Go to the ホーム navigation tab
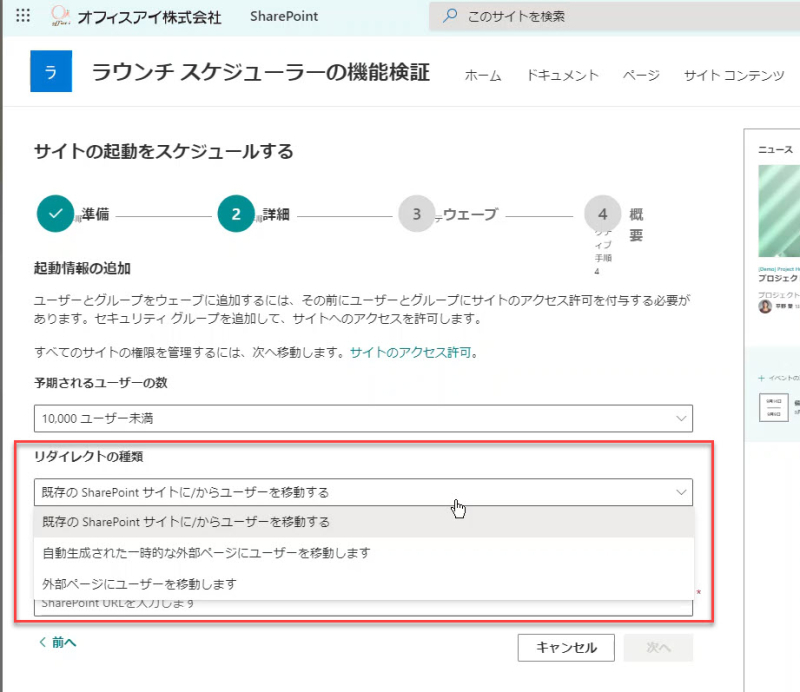The image size is (800, 692). coord(483,76)
